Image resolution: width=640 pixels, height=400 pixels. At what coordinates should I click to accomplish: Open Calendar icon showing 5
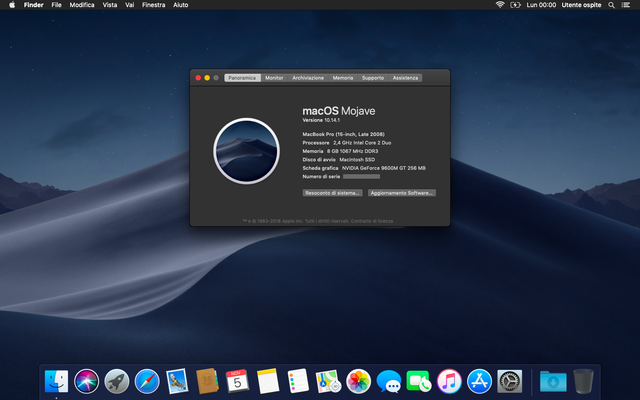point(237,381)
